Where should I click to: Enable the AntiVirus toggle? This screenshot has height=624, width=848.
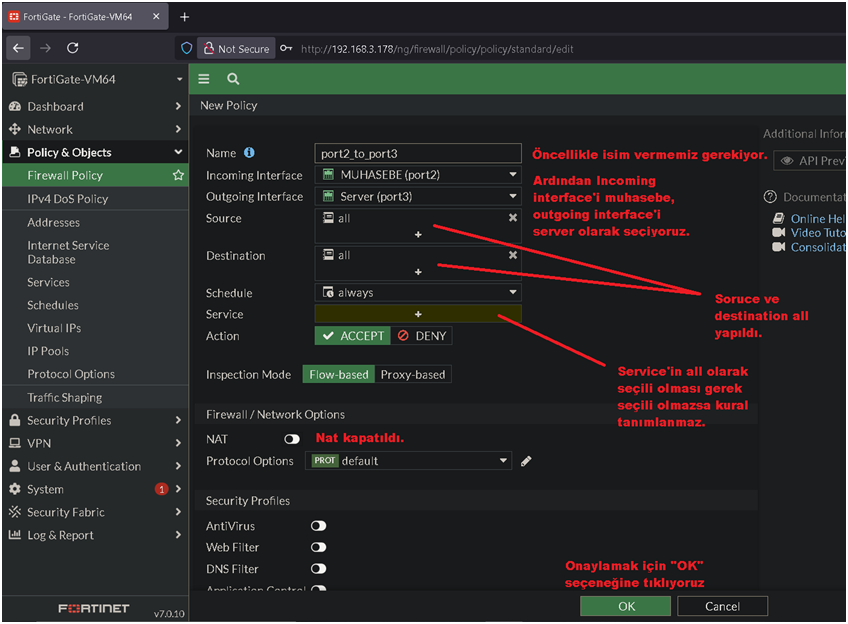coord(319,526)
